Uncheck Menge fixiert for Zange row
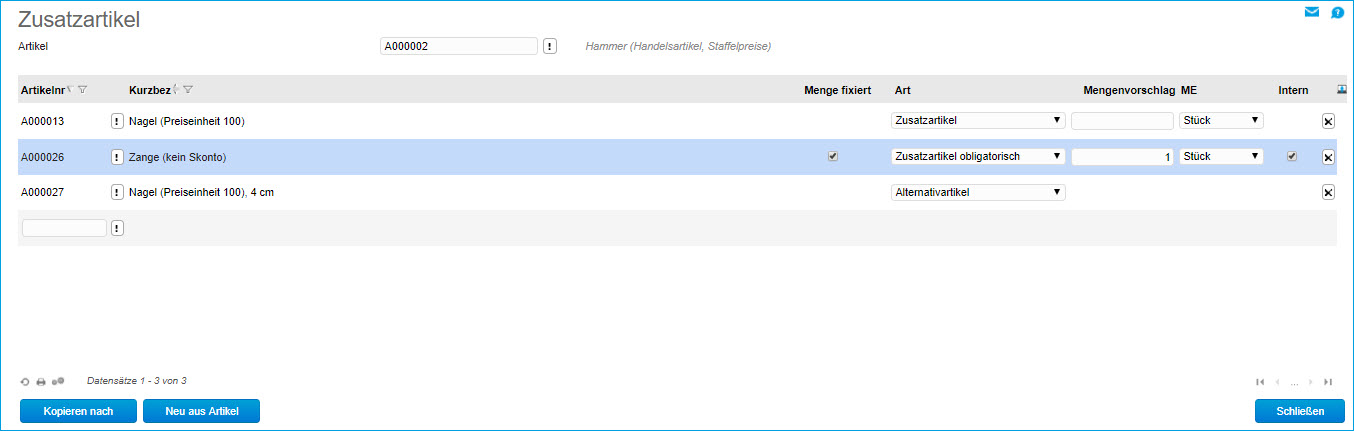1354x431 pixels. (833, 156)
